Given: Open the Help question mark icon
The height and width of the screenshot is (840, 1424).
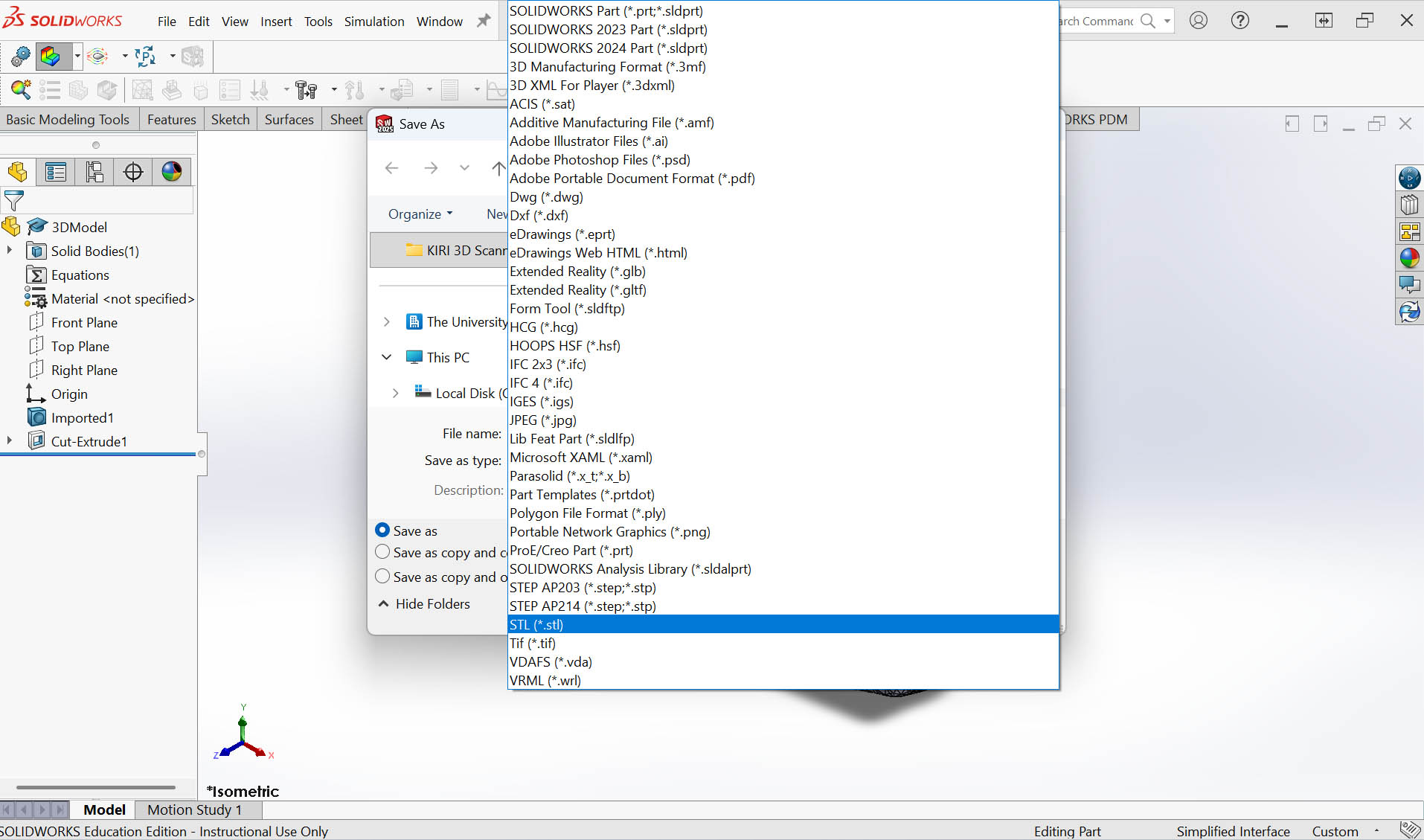Looking at the screenshot, I should click(x=1240, y=21).
